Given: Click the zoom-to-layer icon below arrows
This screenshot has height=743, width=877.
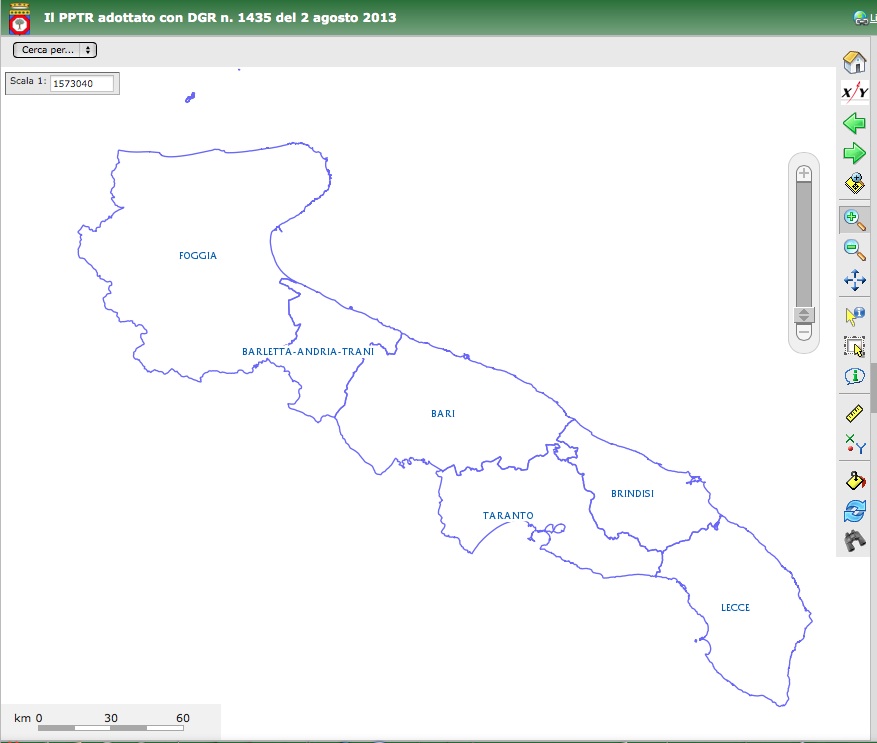Looking at the screenshot, I should click(854, 184).
